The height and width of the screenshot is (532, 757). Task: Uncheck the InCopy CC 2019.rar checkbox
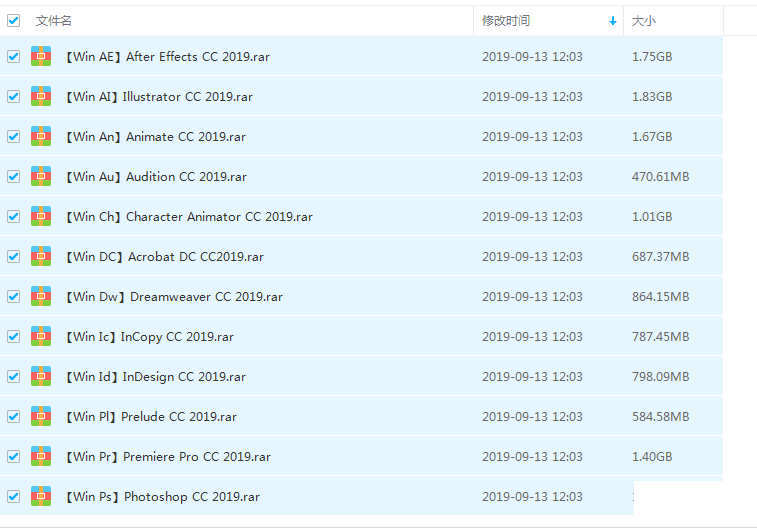point(14,336)
